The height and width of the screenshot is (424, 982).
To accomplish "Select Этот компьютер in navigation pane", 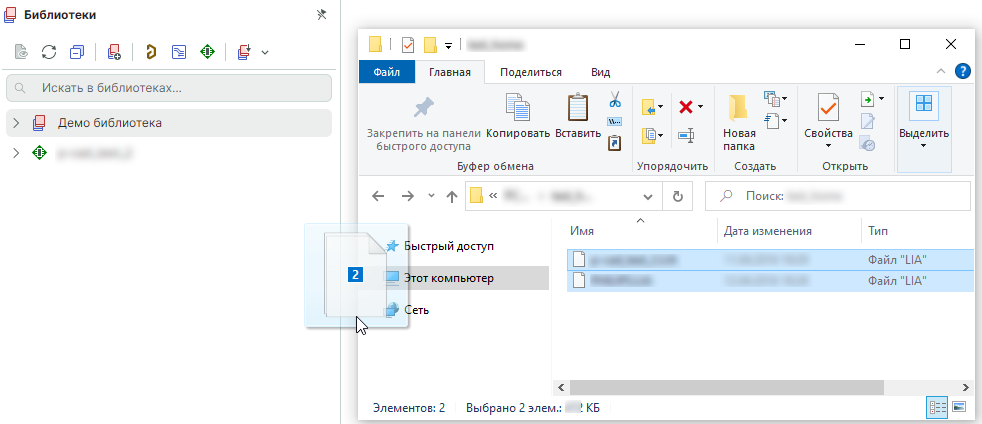I will click(449, 277).
